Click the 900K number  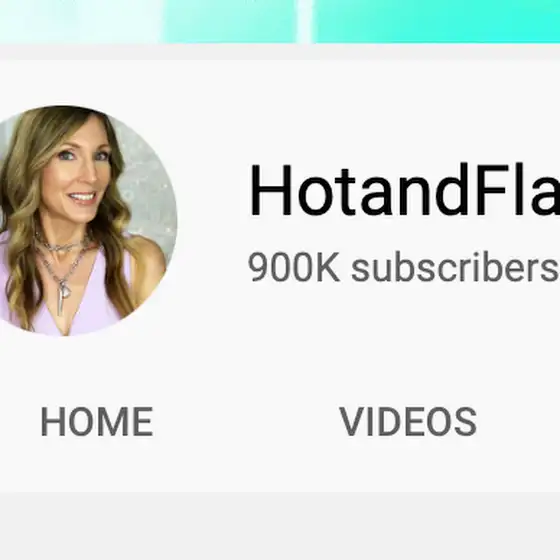point(294,267)
